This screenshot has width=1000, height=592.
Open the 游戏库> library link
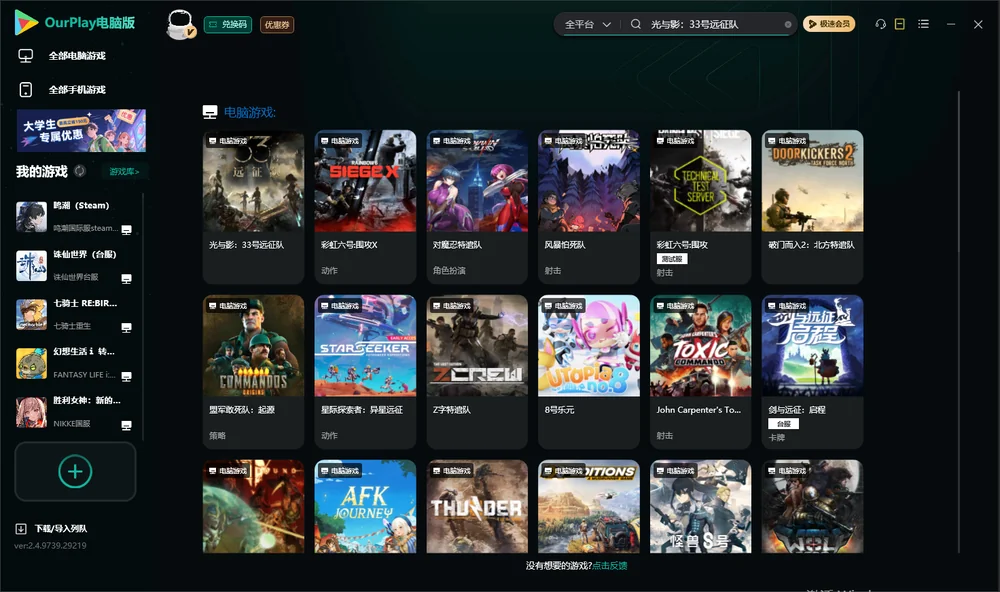(124, 172)
